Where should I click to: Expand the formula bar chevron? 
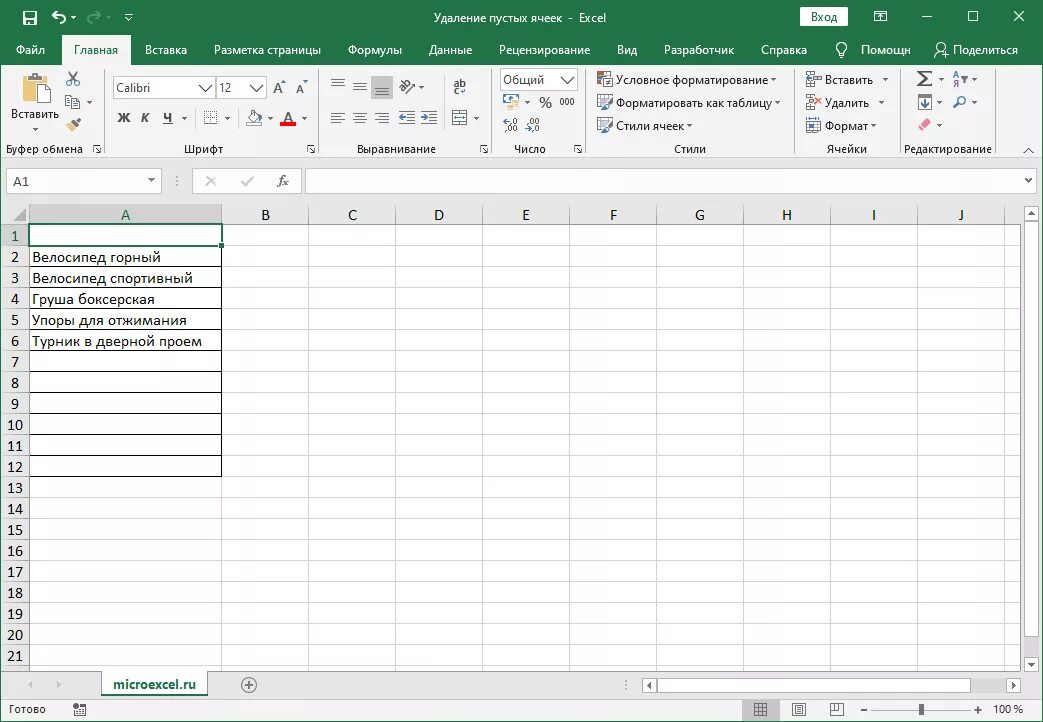(1028, 180)
